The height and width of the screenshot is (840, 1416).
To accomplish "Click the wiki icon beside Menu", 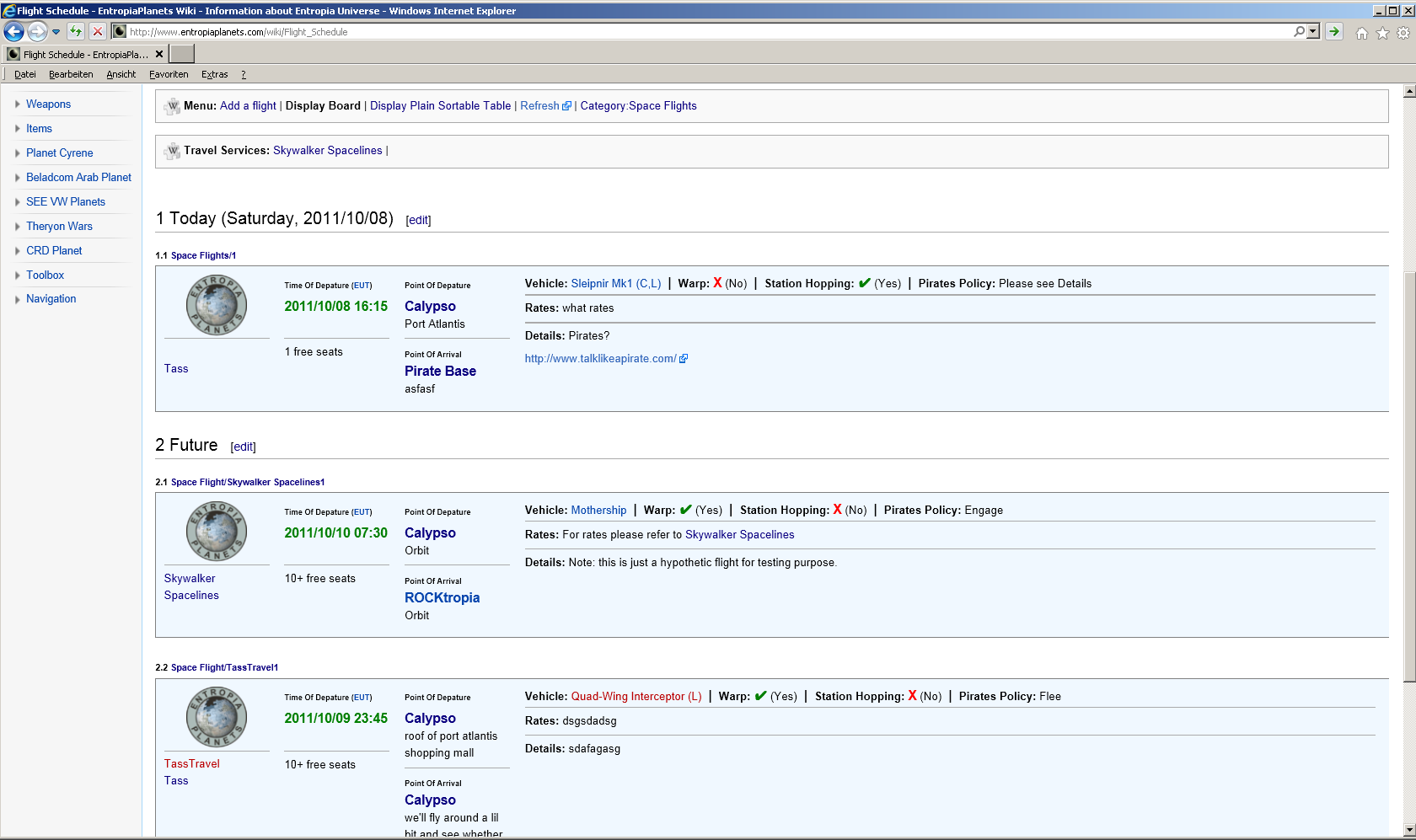I will pyautogui.click(x=172, y=106).
